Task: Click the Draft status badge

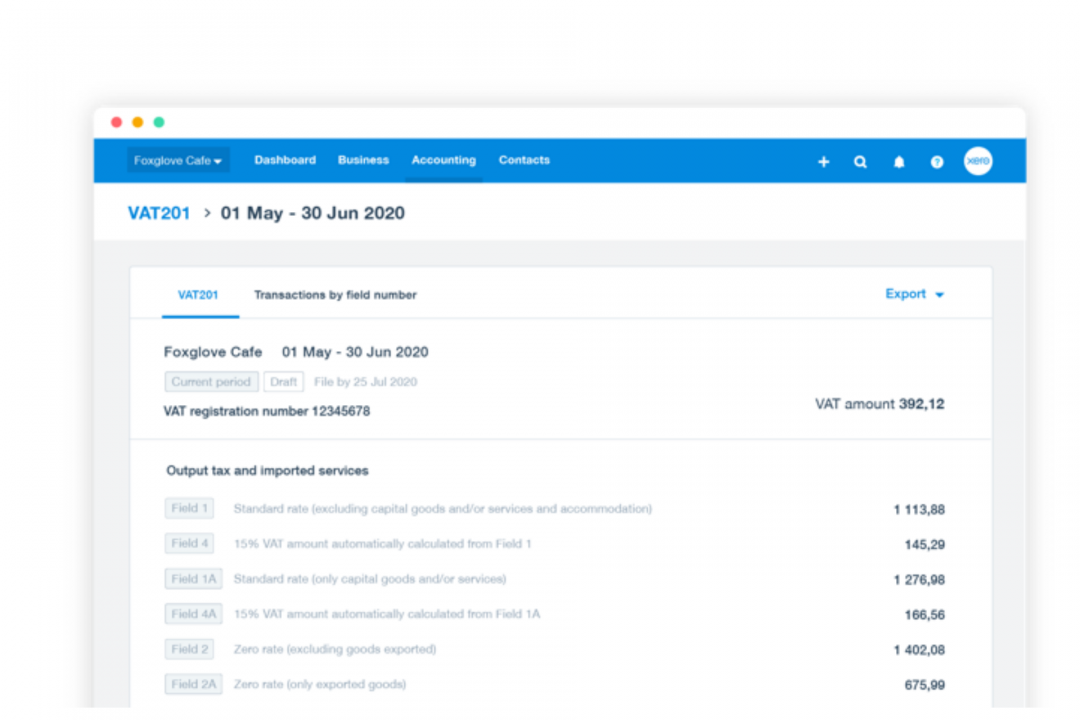Action: [x=284, y=382]
